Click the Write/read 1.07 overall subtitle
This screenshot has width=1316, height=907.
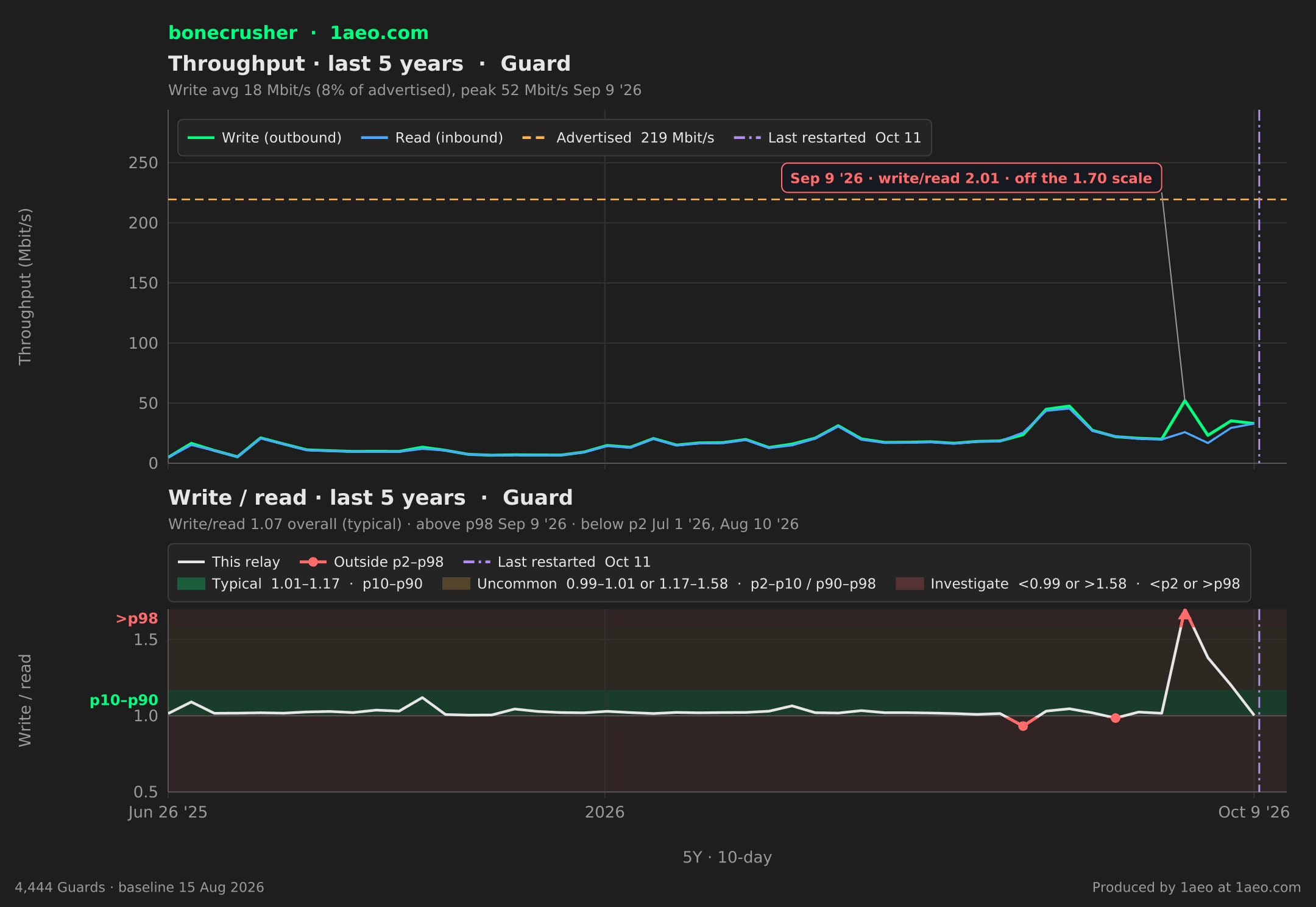click(483, 524)
